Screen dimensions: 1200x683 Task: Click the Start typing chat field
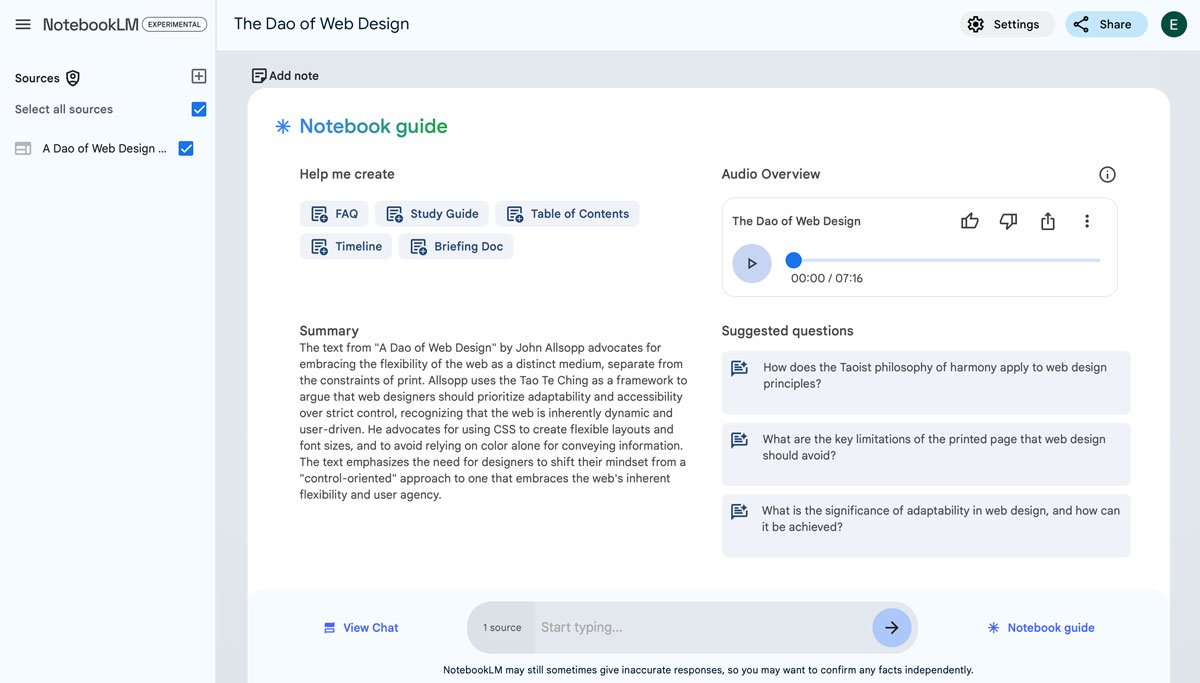tap(702, 627)
